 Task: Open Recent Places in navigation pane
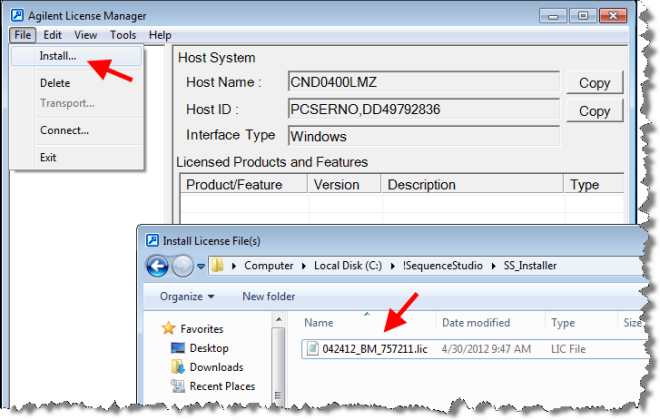(x=222, y=386)
